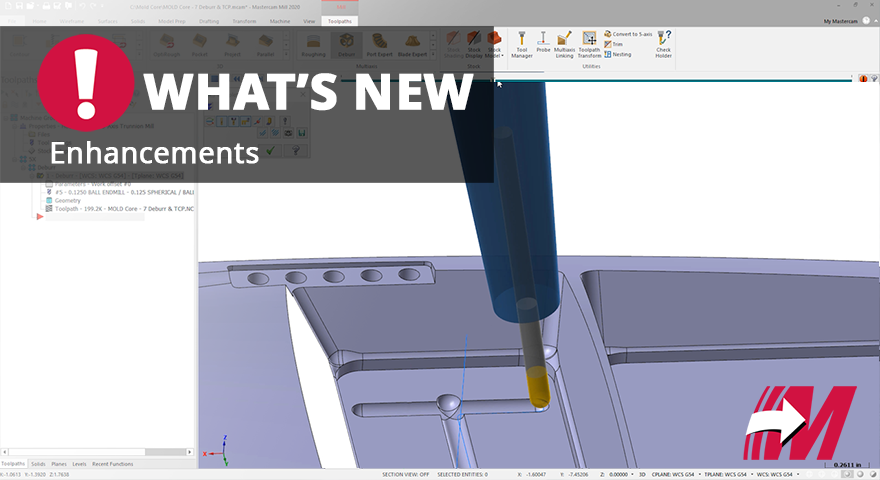Select the Toolpaths ribbon tab
This screenshot has height=480, width=880.
(x=340, y=21)
